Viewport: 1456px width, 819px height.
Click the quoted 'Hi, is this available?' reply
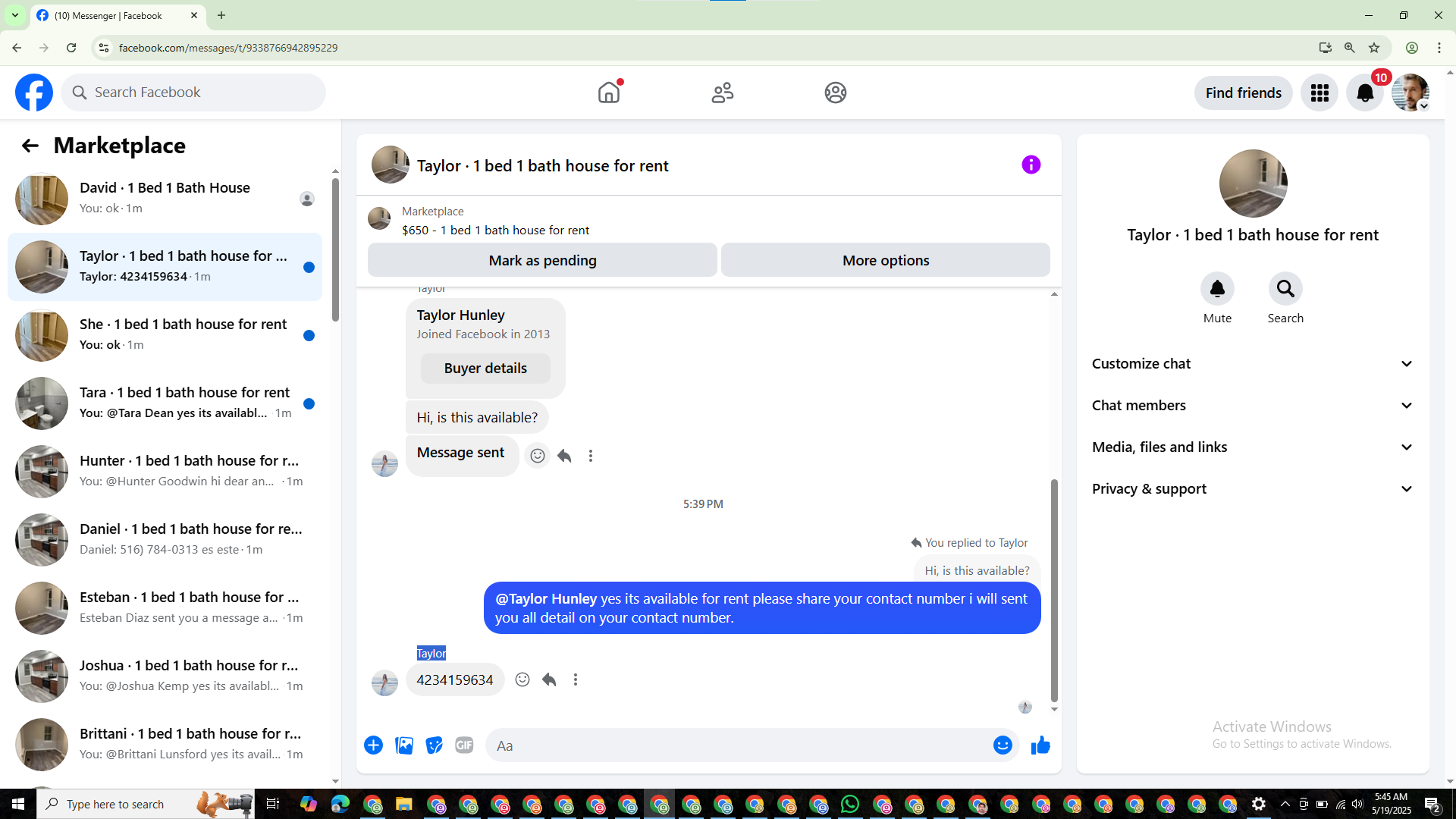[x=977, y=570]
